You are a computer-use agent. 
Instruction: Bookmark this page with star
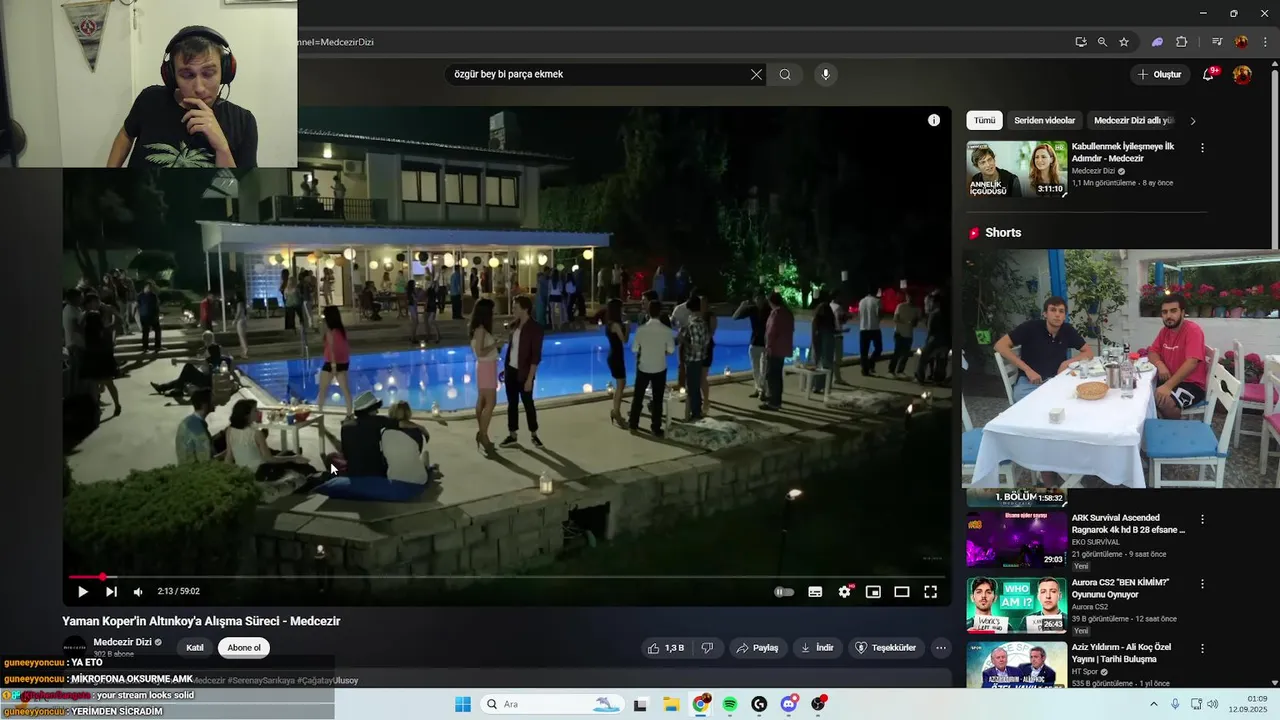(x=1124, y=42)
